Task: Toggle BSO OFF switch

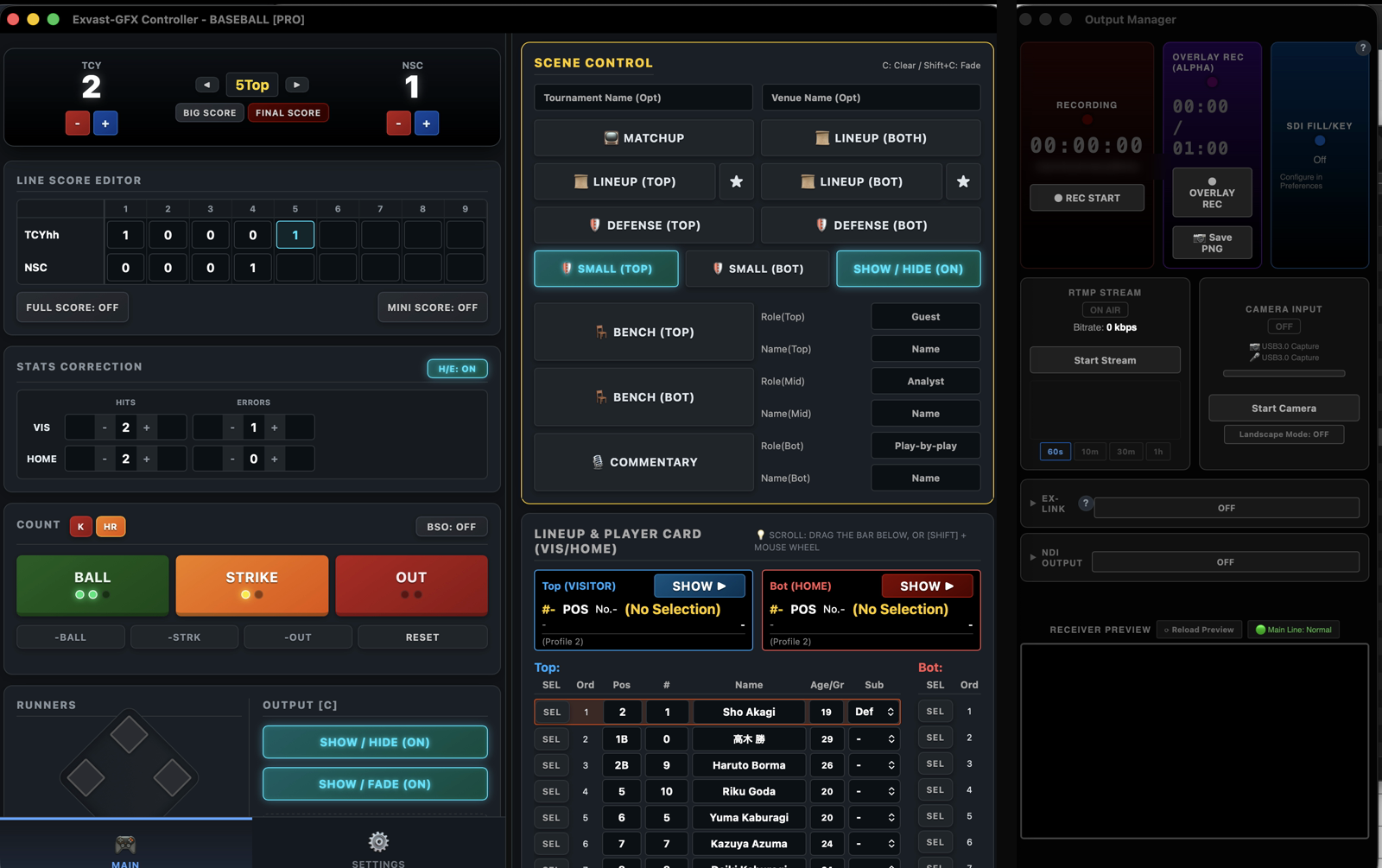Action: [452, 527]
